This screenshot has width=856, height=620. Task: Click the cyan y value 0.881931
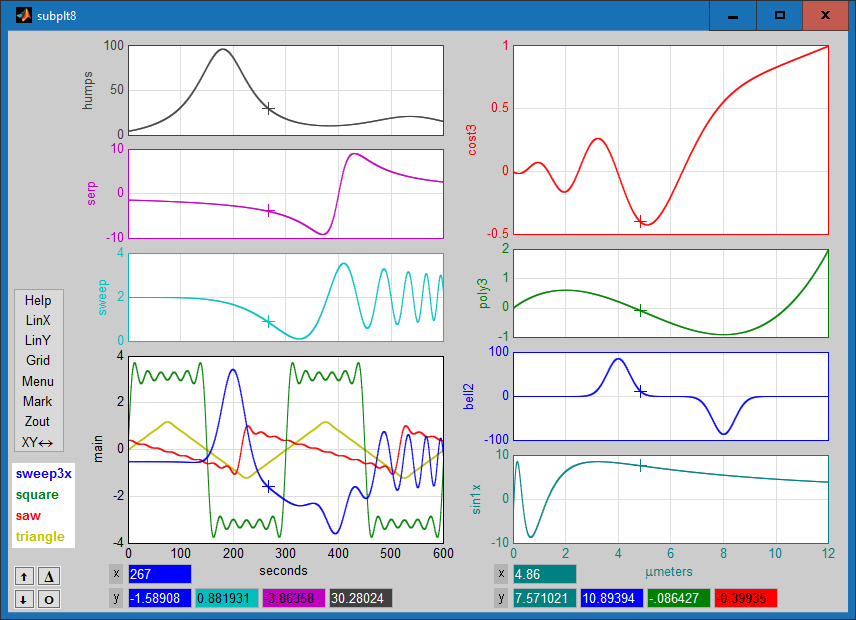227,598
